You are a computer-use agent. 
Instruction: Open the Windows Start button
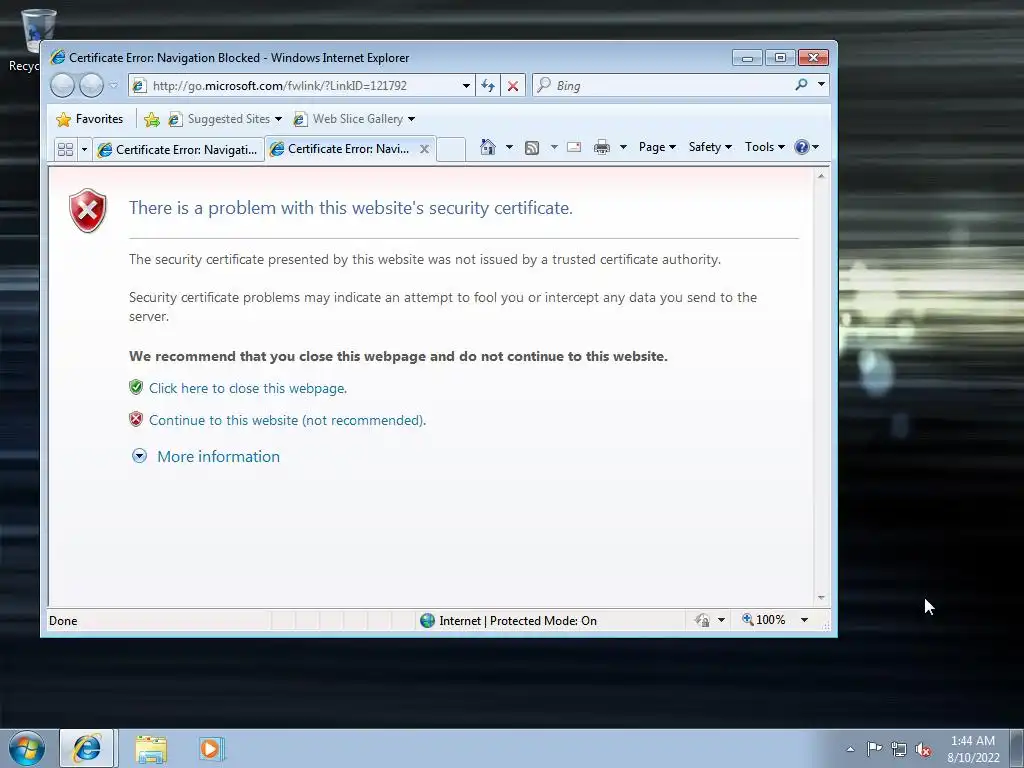click(x=27, y=748)
